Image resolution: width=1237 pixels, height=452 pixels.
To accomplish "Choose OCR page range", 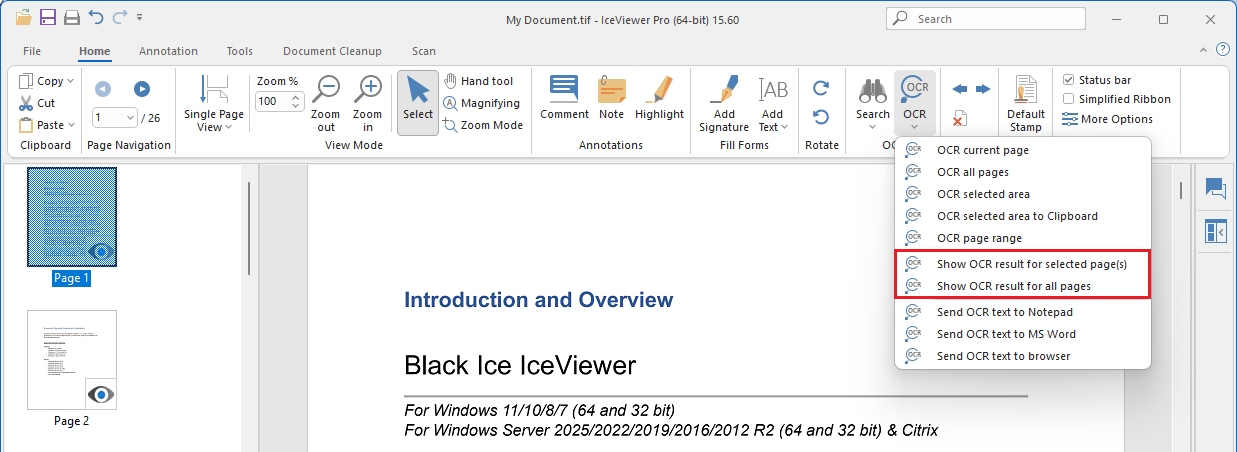I will click(1022, 238).
